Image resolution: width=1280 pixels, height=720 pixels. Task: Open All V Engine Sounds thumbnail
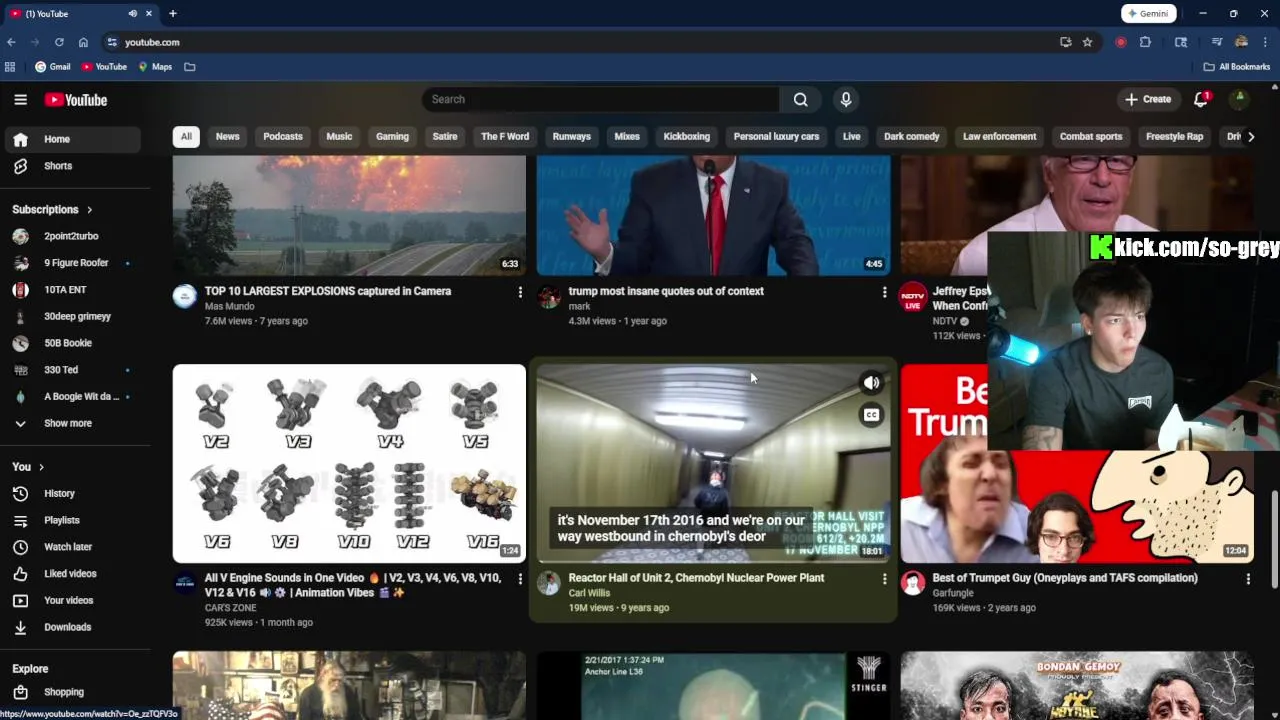pyautogui.click(x=349, y=463)
